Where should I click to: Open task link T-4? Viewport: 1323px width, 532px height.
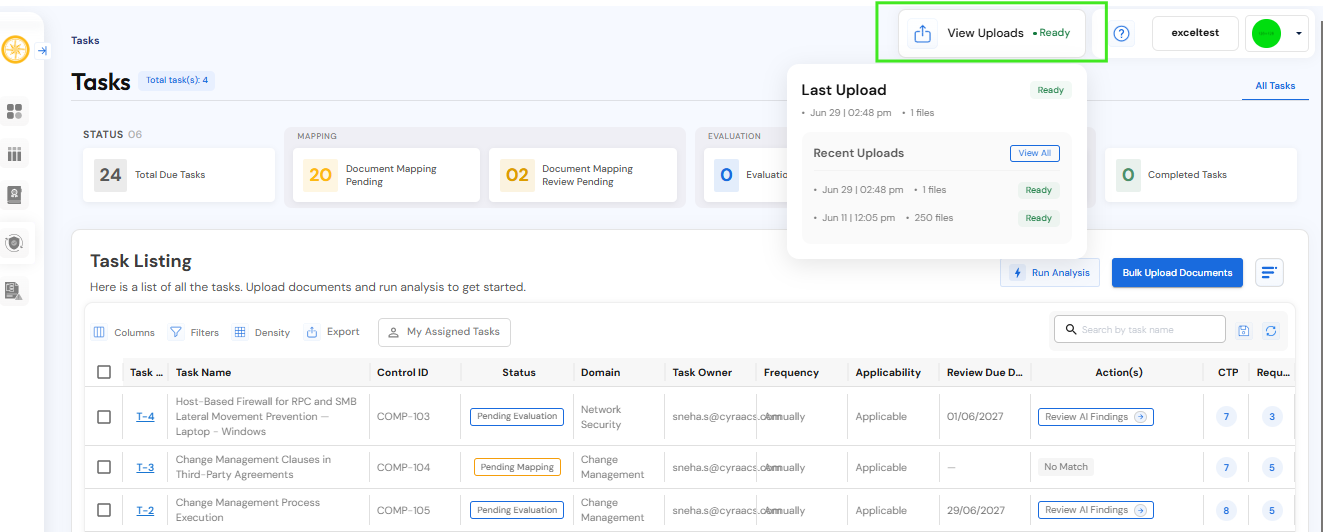pyautogui.click(x=145, y=417)
